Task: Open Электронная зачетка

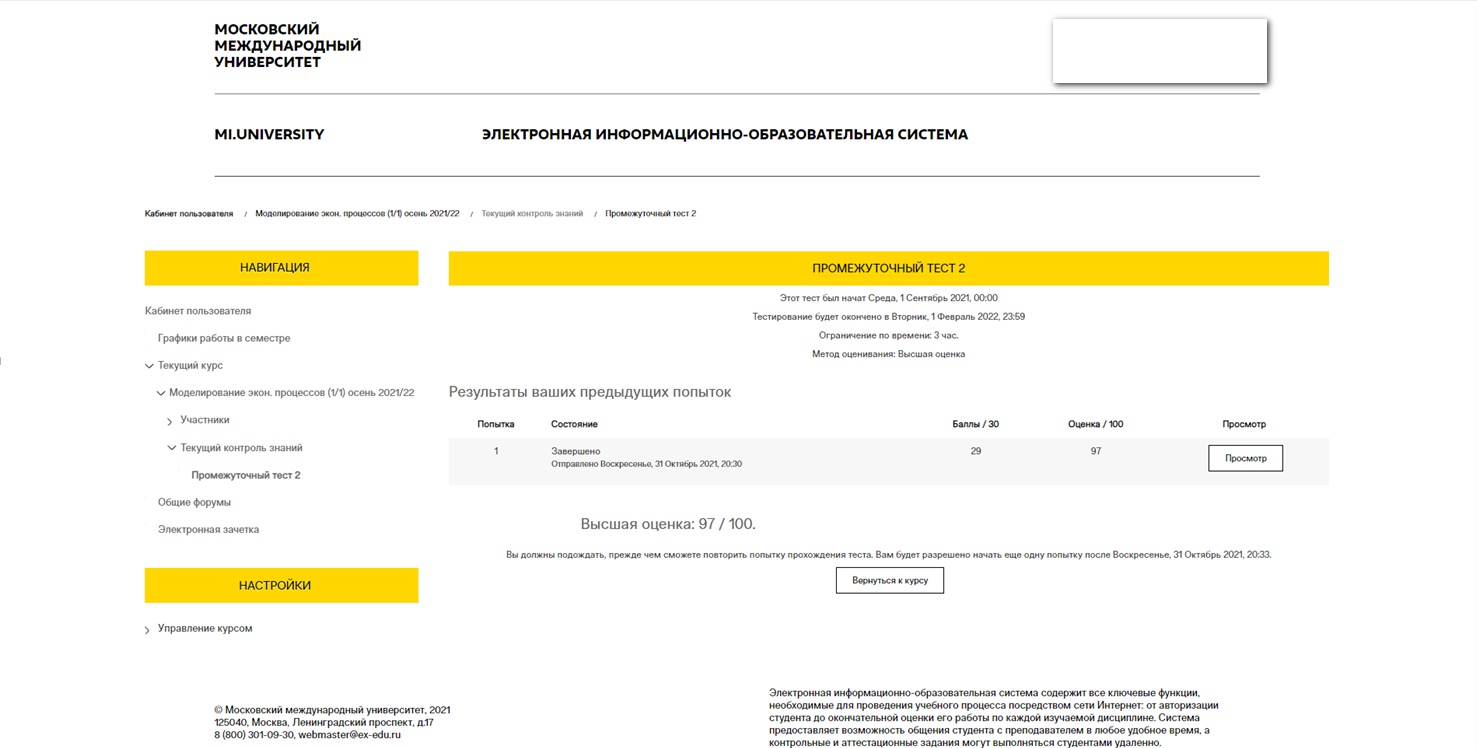Action: coord(208,529)
